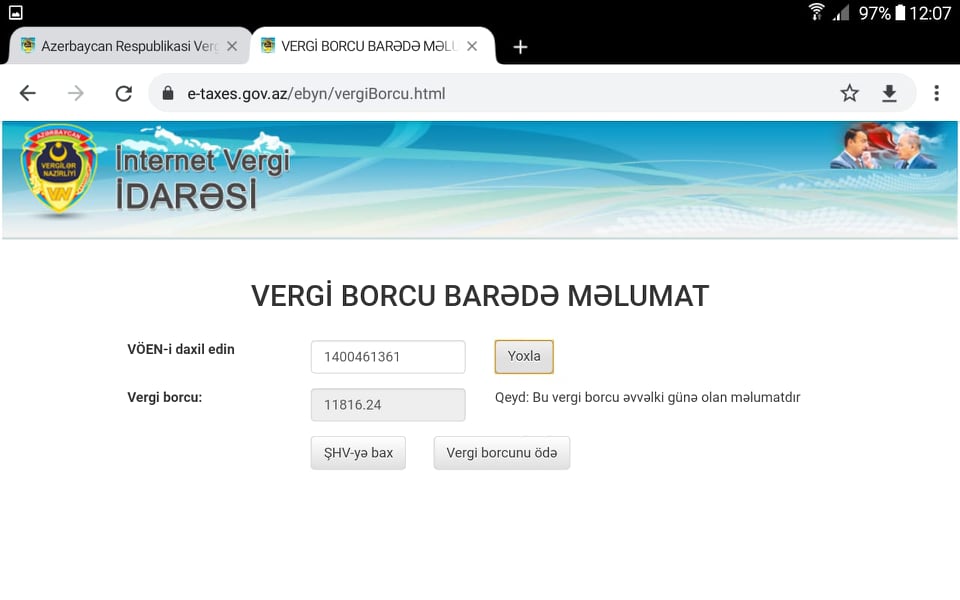Viewport: 960px width, 600px height.
Task: Close the Azərbaycan Respublikası tab
Action: coord(232,47)
